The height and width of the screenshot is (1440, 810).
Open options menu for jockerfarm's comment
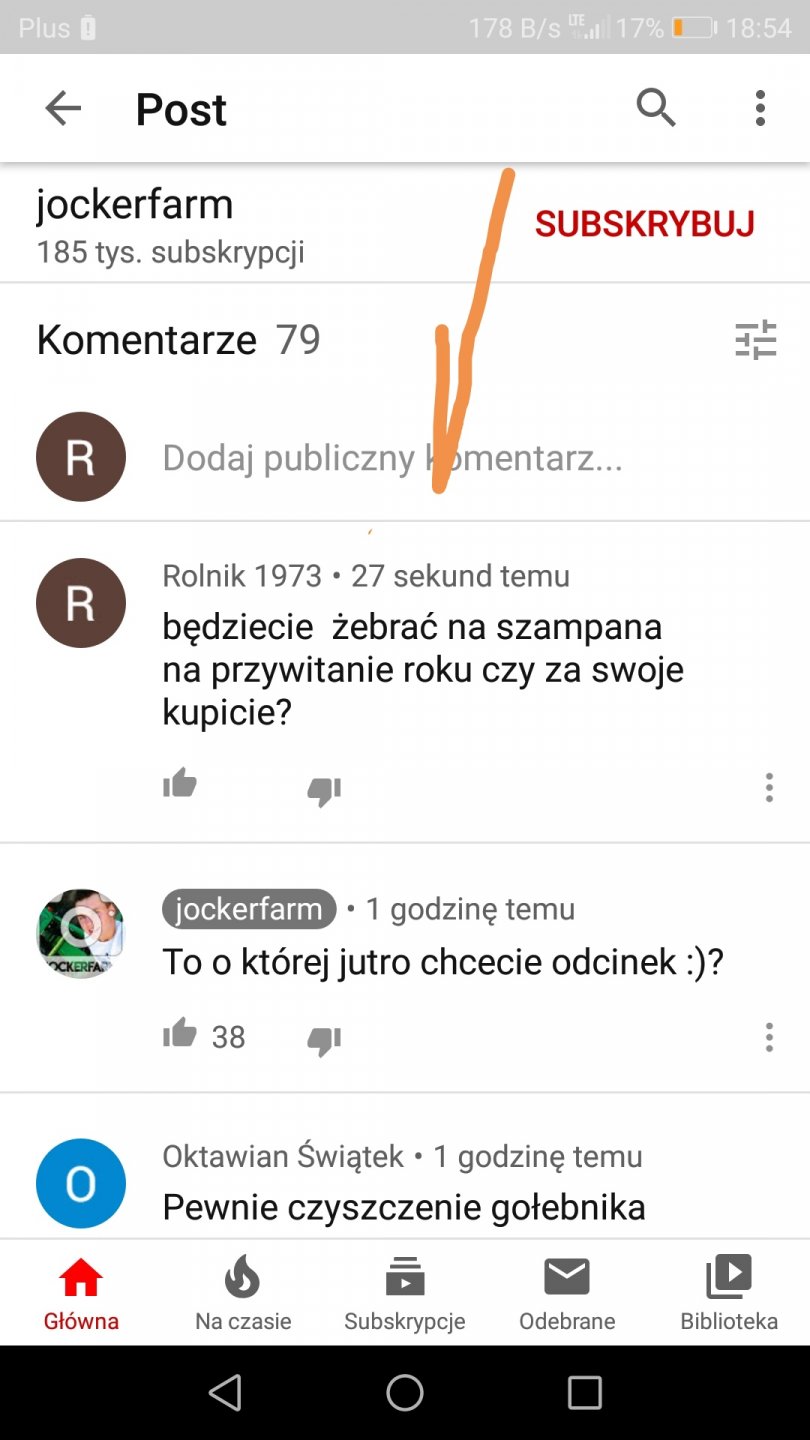click(x=768, y=1037)
